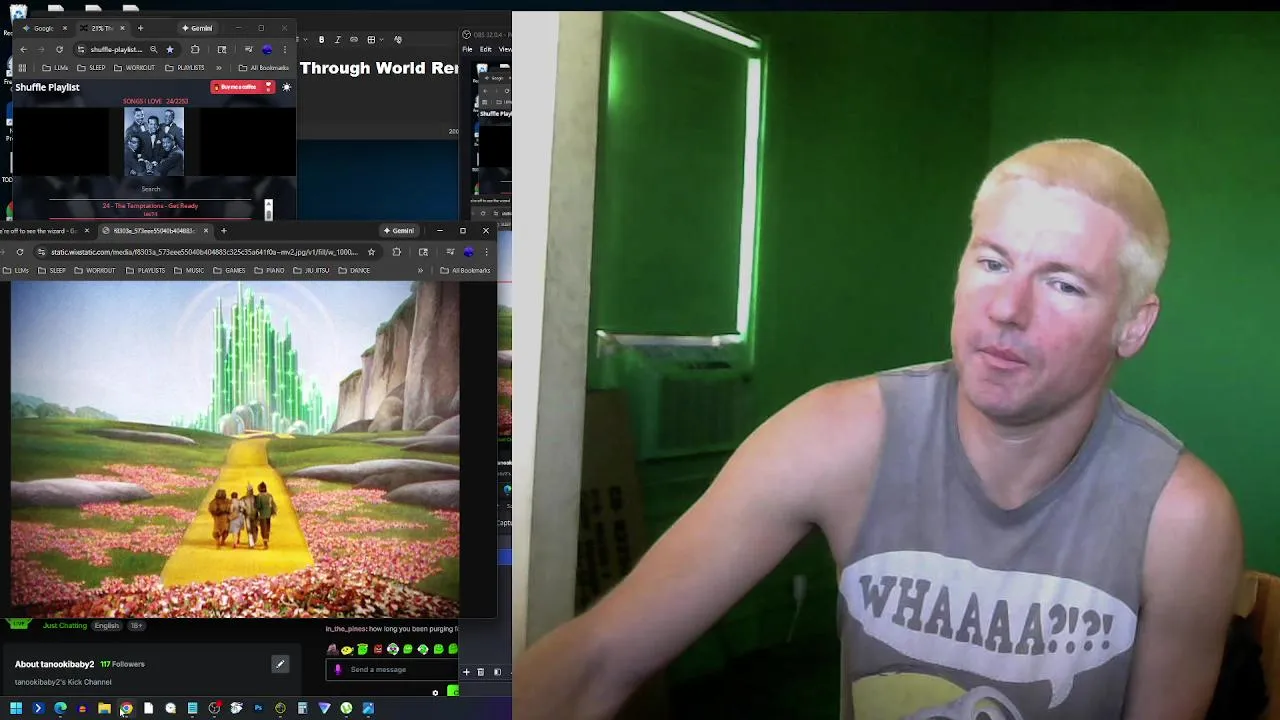Click The Temptations album cover
The height and width of the screenshot is (720, 1280).
(154, 141)
